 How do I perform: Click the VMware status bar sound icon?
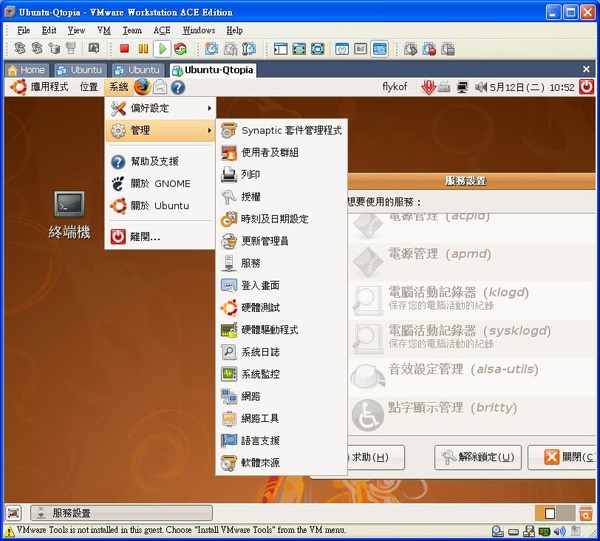[x=560, y=531]
